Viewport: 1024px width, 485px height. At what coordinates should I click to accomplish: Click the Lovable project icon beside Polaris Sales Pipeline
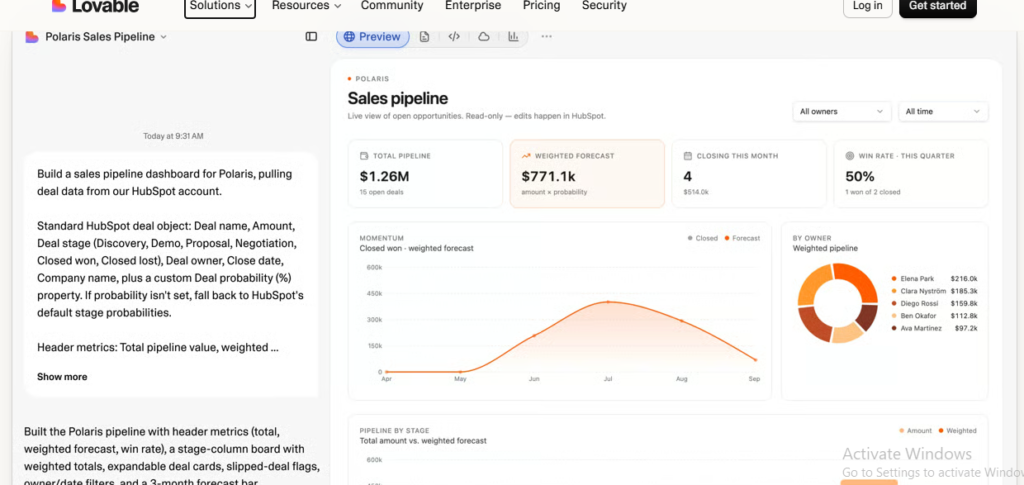tap(32, 37)
